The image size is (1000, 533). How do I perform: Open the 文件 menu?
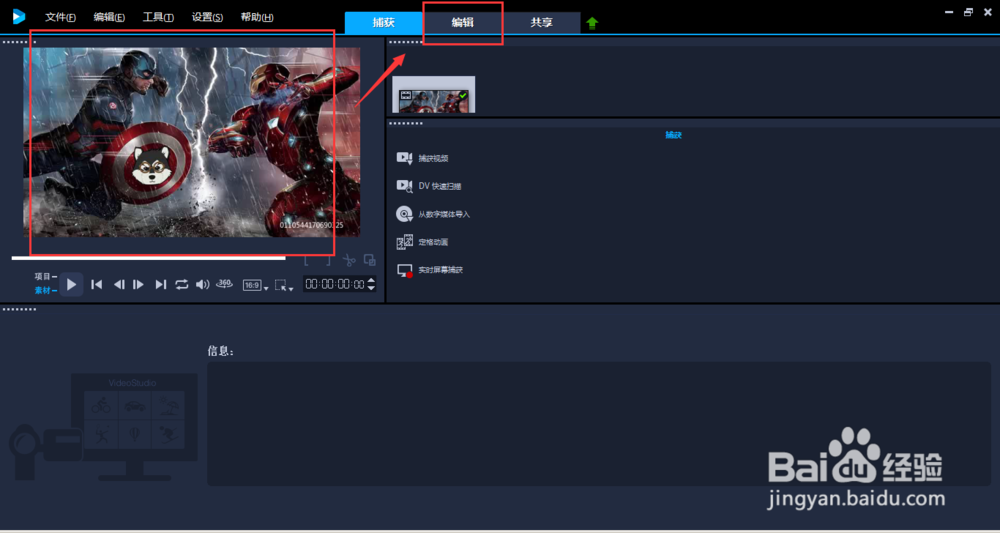[61, 17]
